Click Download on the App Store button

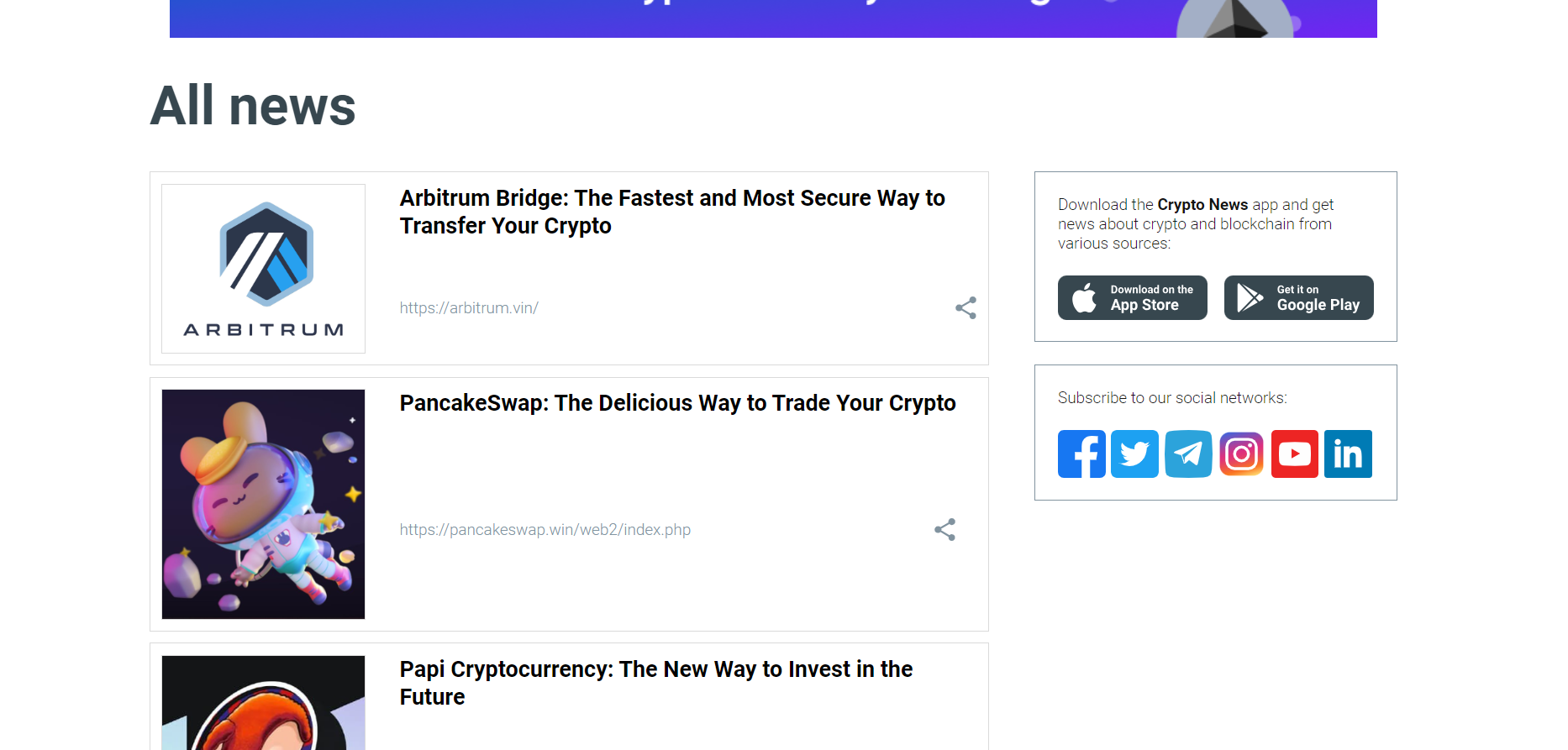(1132, 297)
